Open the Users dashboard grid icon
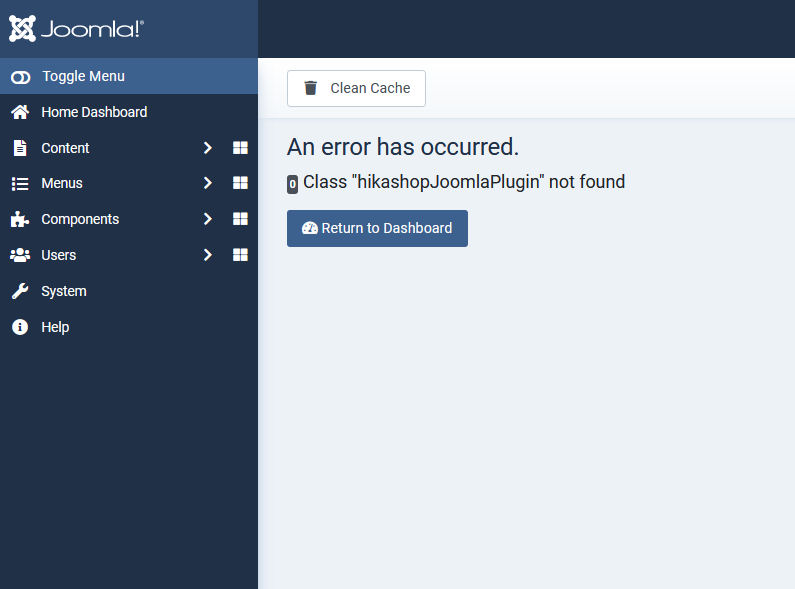 click(x=240, y=255)
